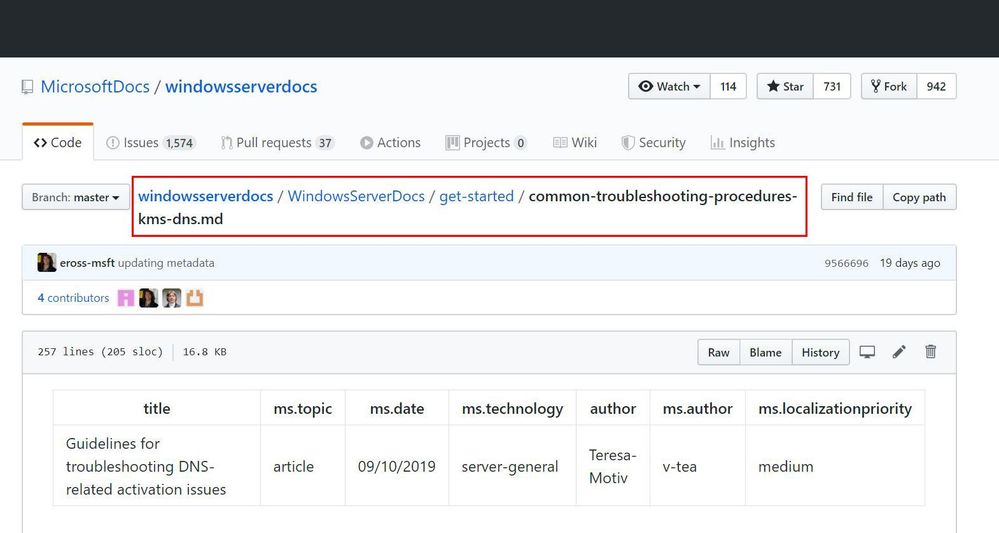The height and width of the screenshot is (533, 999).
Task: Select the 'server-general' table cell
Action: pos(512,465)
